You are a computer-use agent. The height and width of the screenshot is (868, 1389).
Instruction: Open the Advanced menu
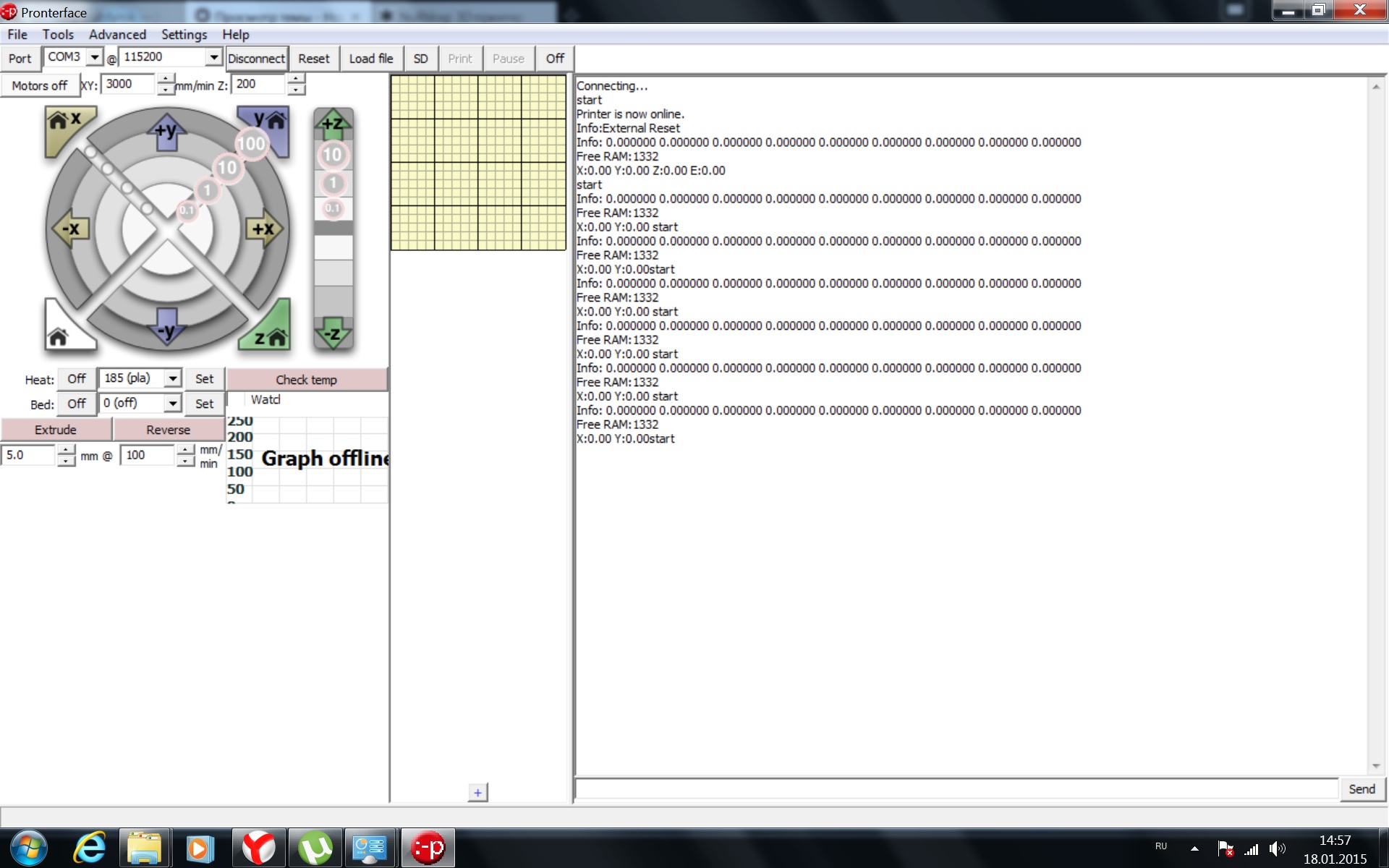click(x=117, y=34)
